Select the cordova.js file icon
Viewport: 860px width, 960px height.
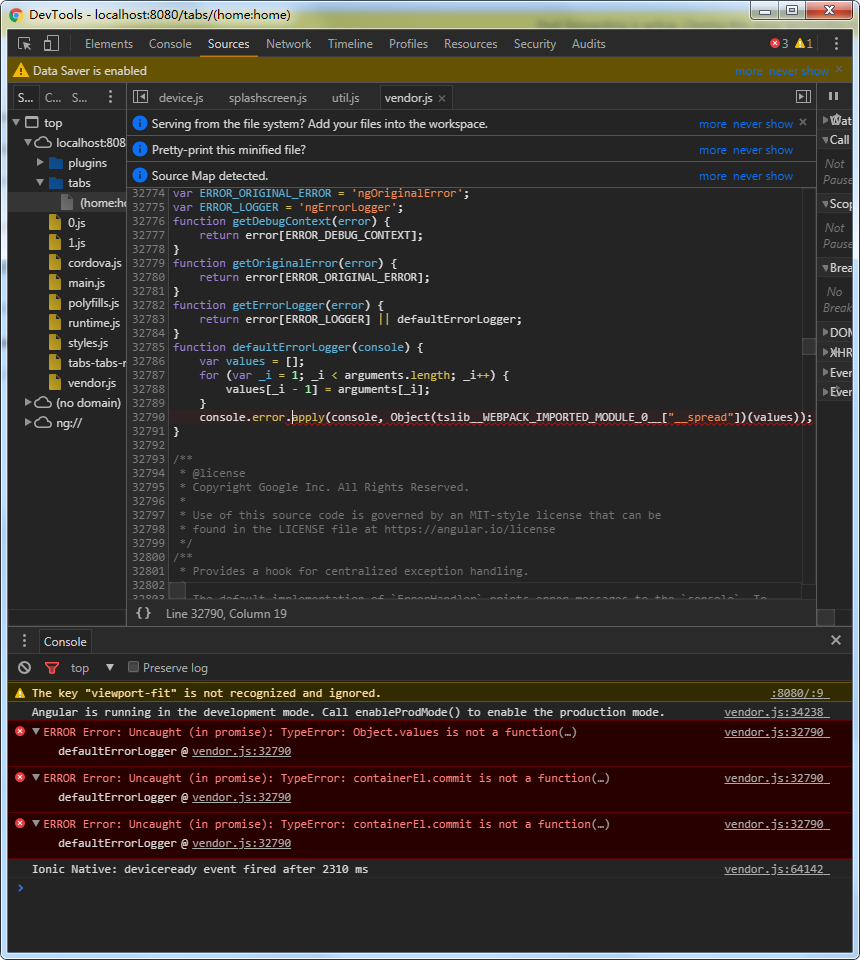click(55, 263)
